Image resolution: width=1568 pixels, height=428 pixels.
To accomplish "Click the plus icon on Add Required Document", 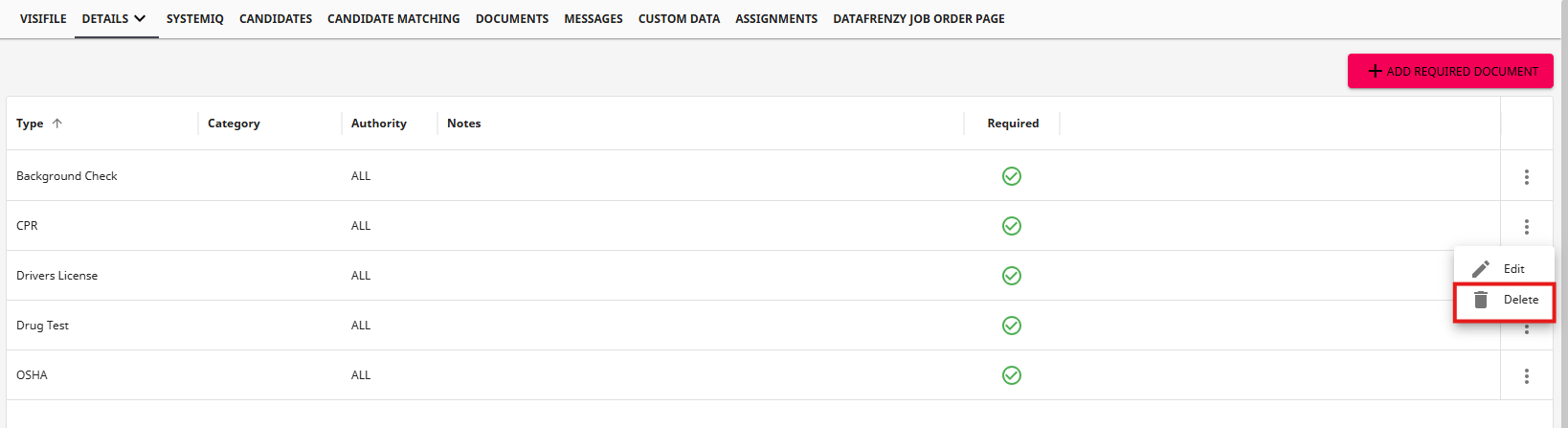I will 1375,71.
